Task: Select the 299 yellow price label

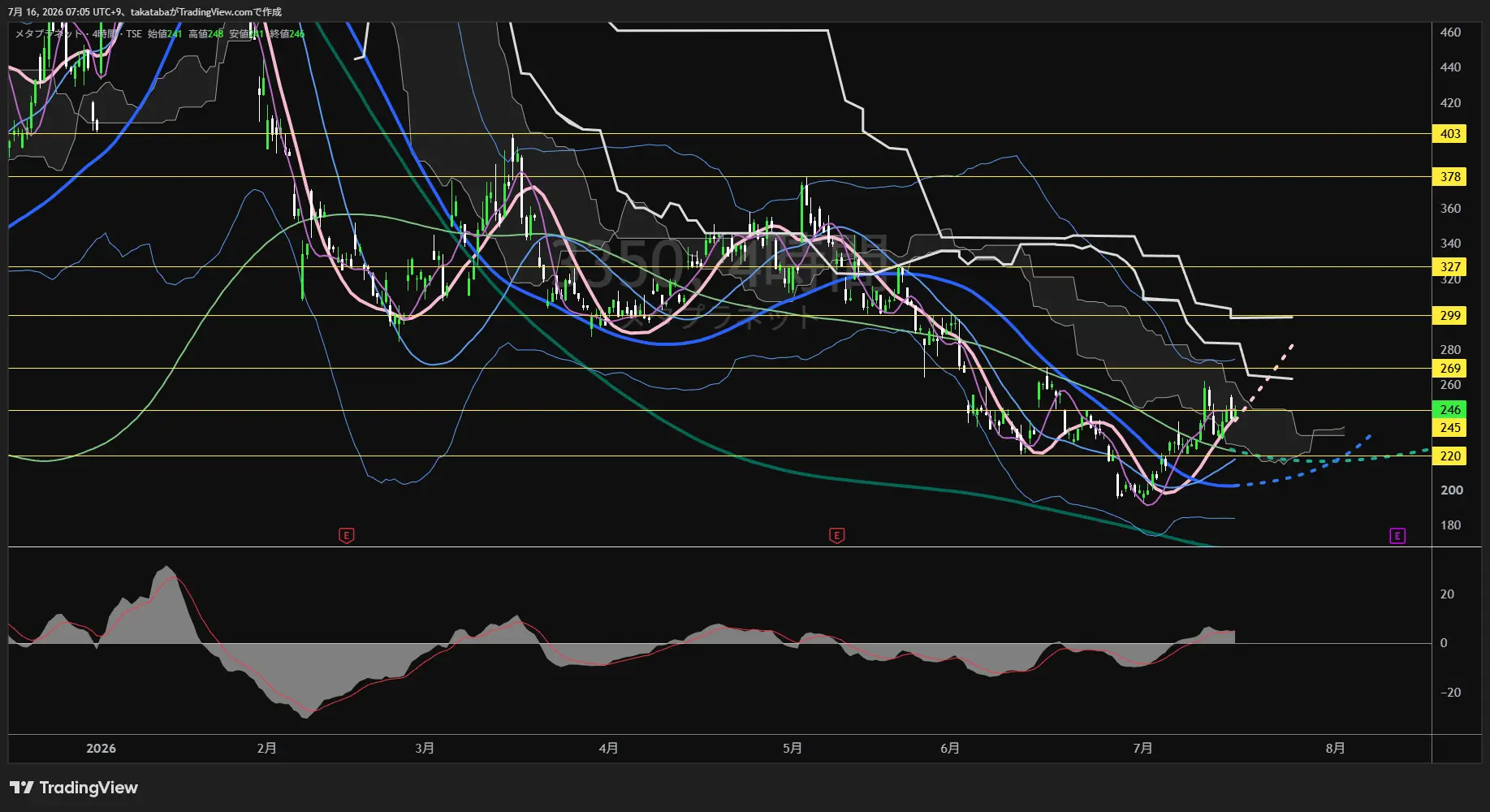Action: click(x=1450, y=316)
